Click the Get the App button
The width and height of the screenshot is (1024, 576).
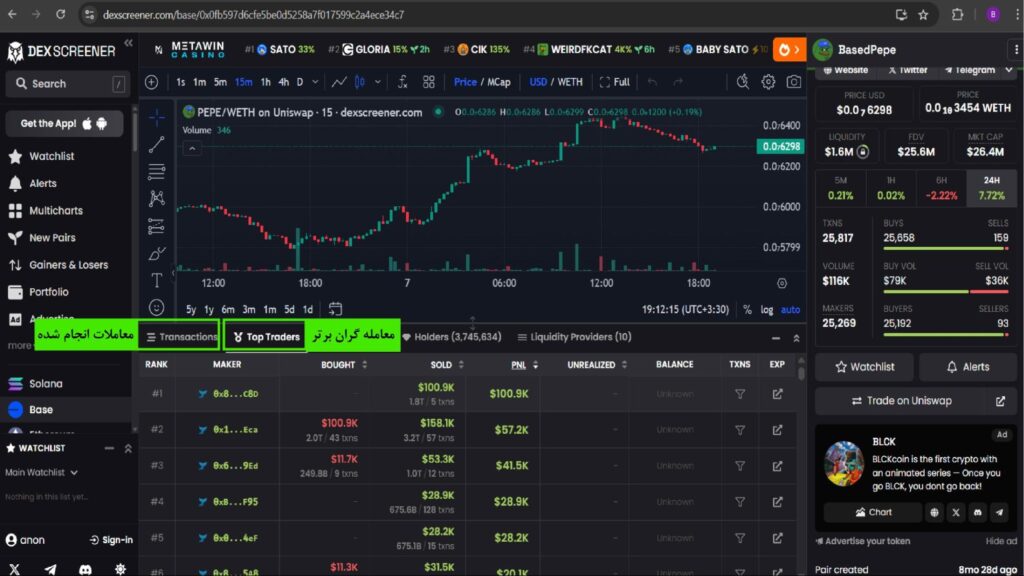tap(64, 123)
